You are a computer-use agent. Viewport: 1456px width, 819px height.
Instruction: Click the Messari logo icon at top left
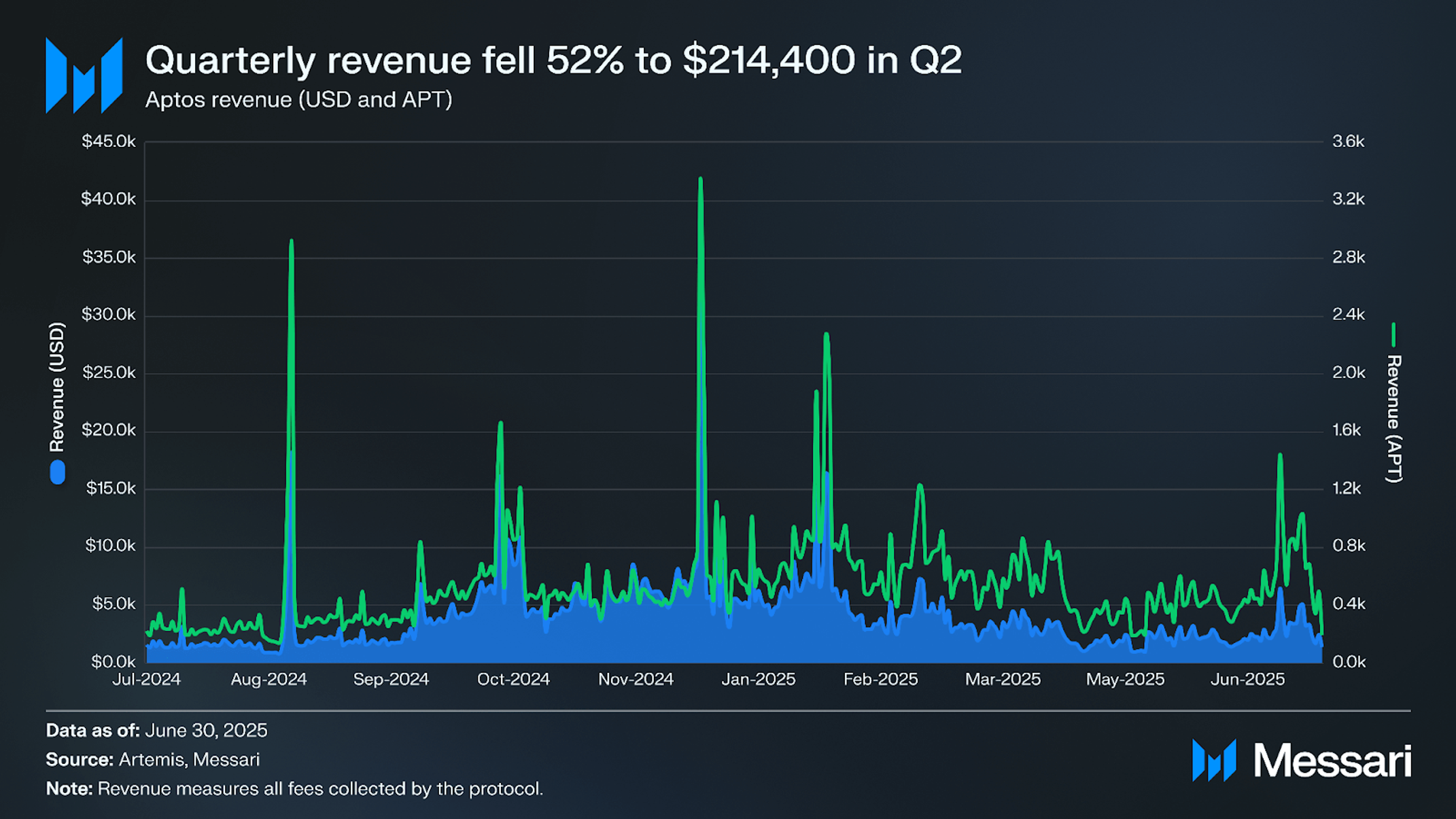tap(84, 75)
